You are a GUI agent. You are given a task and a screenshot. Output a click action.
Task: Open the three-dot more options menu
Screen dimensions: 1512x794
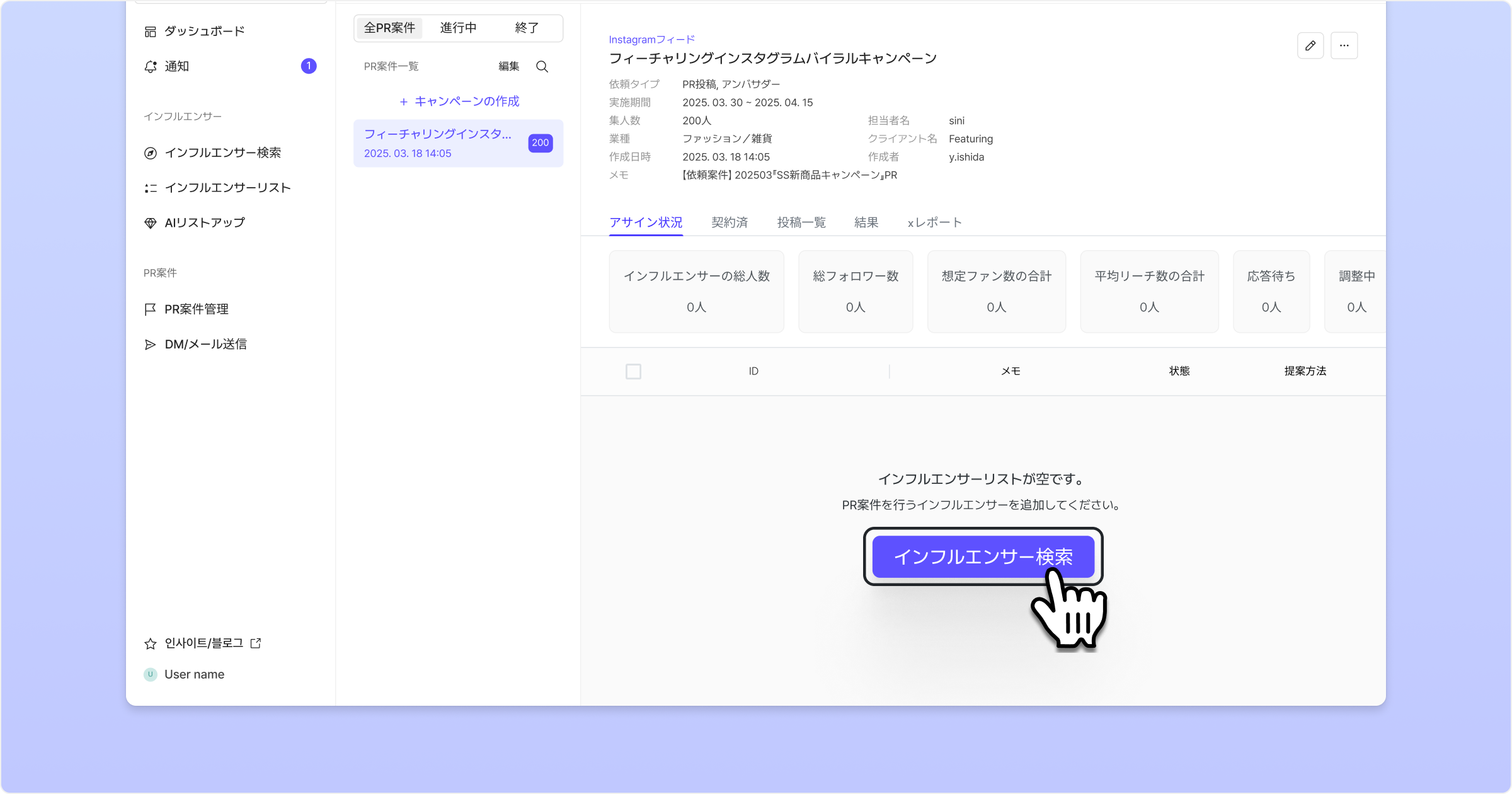click(1344, 45)
